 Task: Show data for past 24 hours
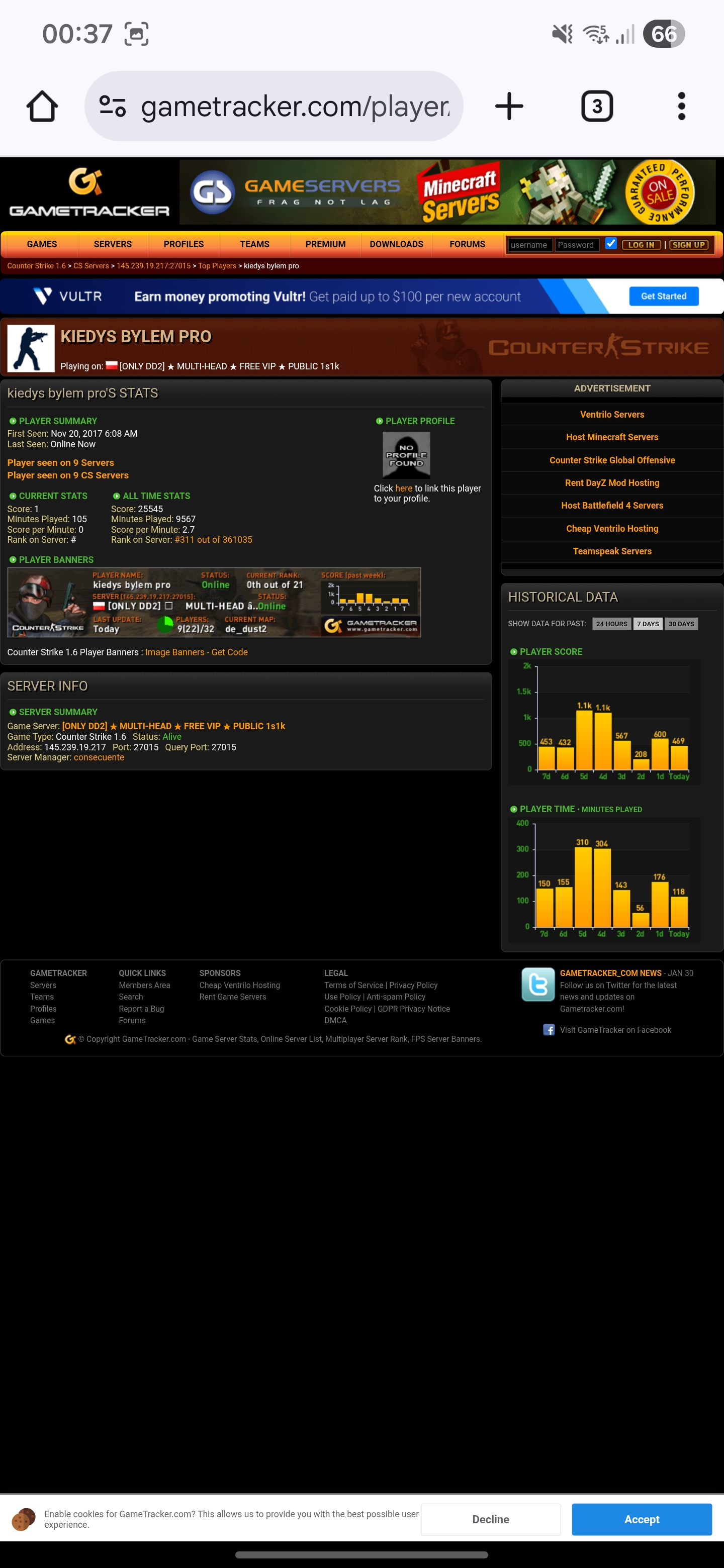[611, 624]
